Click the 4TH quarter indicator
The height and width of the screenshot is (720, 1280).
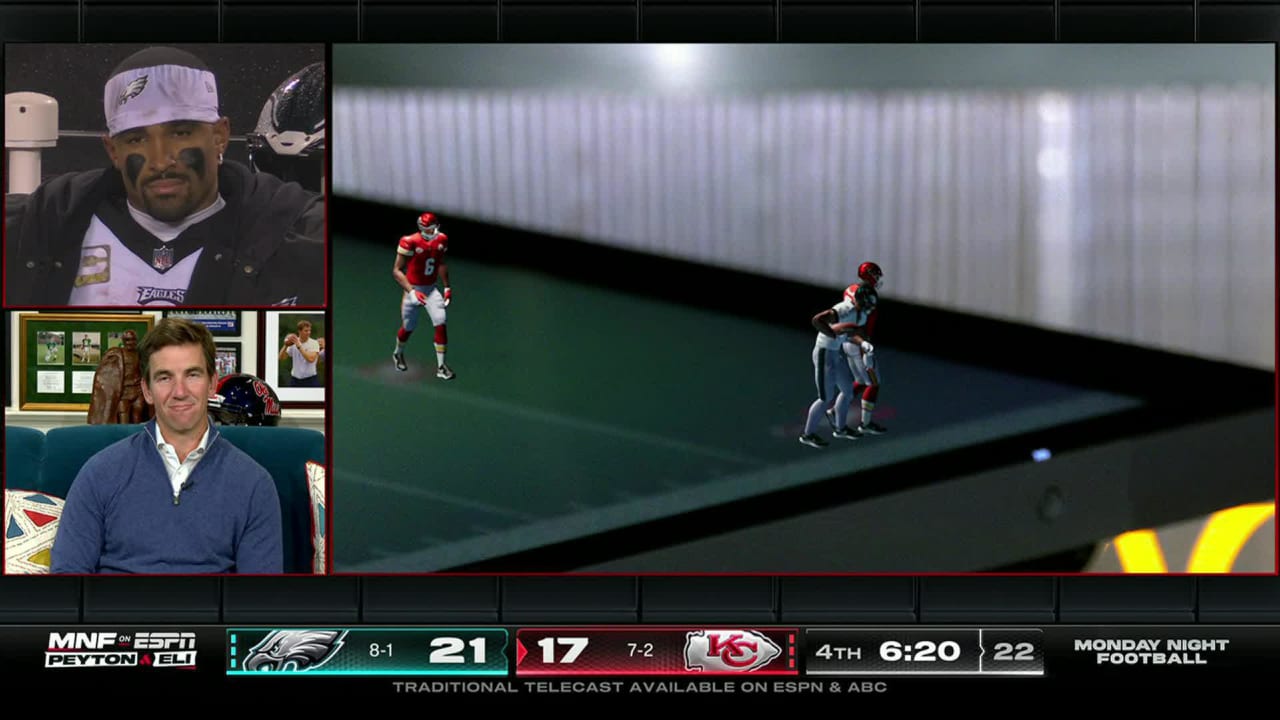click(838, 652)
